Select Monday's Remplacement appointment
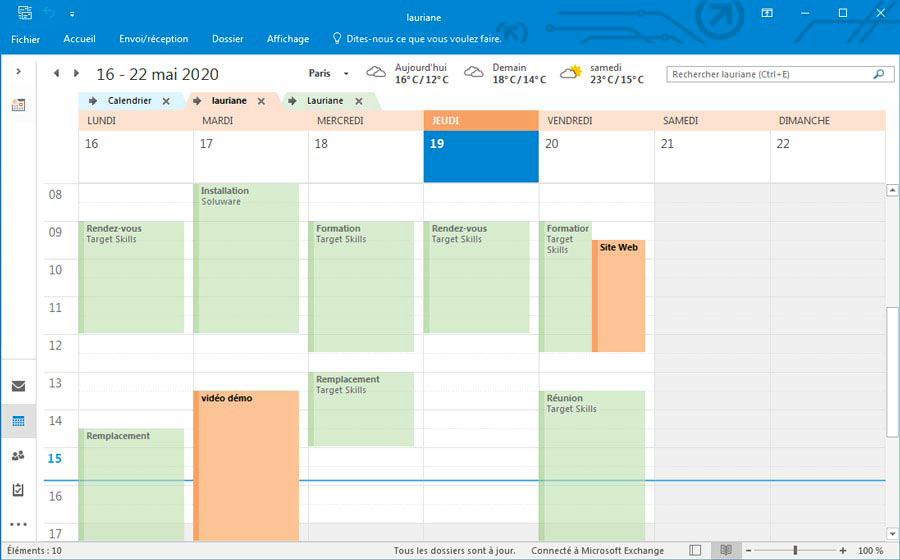The height and width of the screenshot is (560, 900). pos(131,485)
